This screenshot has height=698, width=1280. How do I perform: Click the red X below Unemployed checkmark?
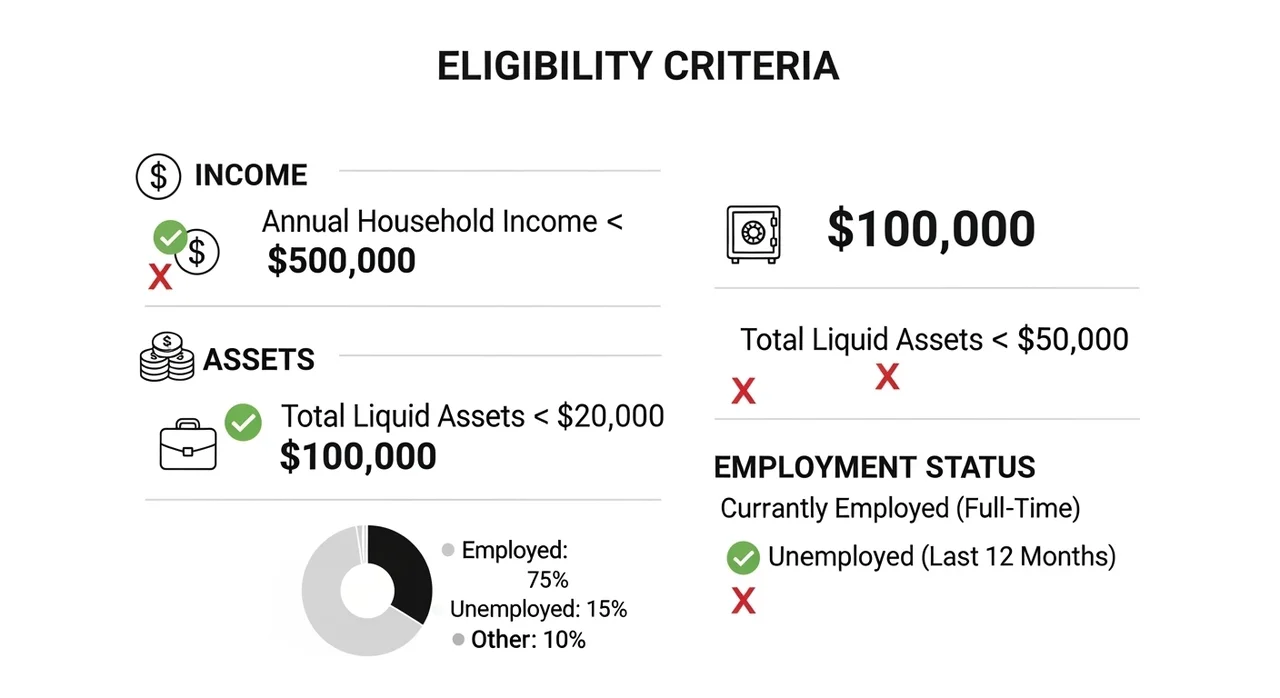tap(743, 600)
